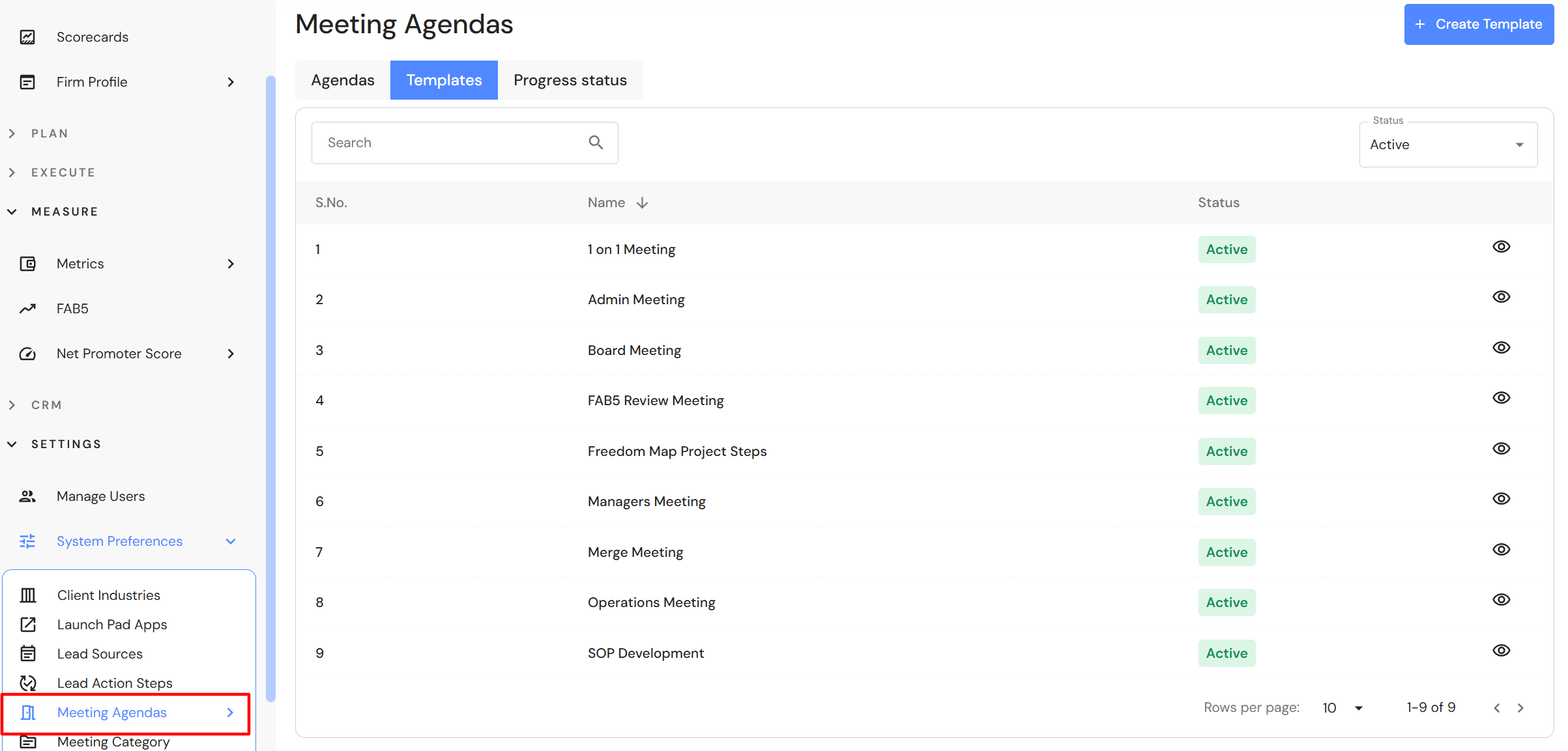The image size is (1568, 751).
Task: Click eye icon for SOP Development row
Action: [x=1501, y=651]
